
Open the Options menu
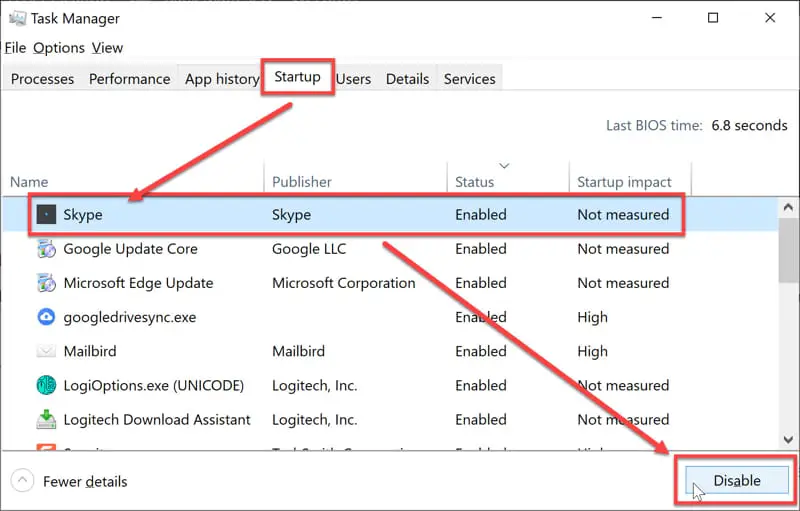(x=59, y=48)
